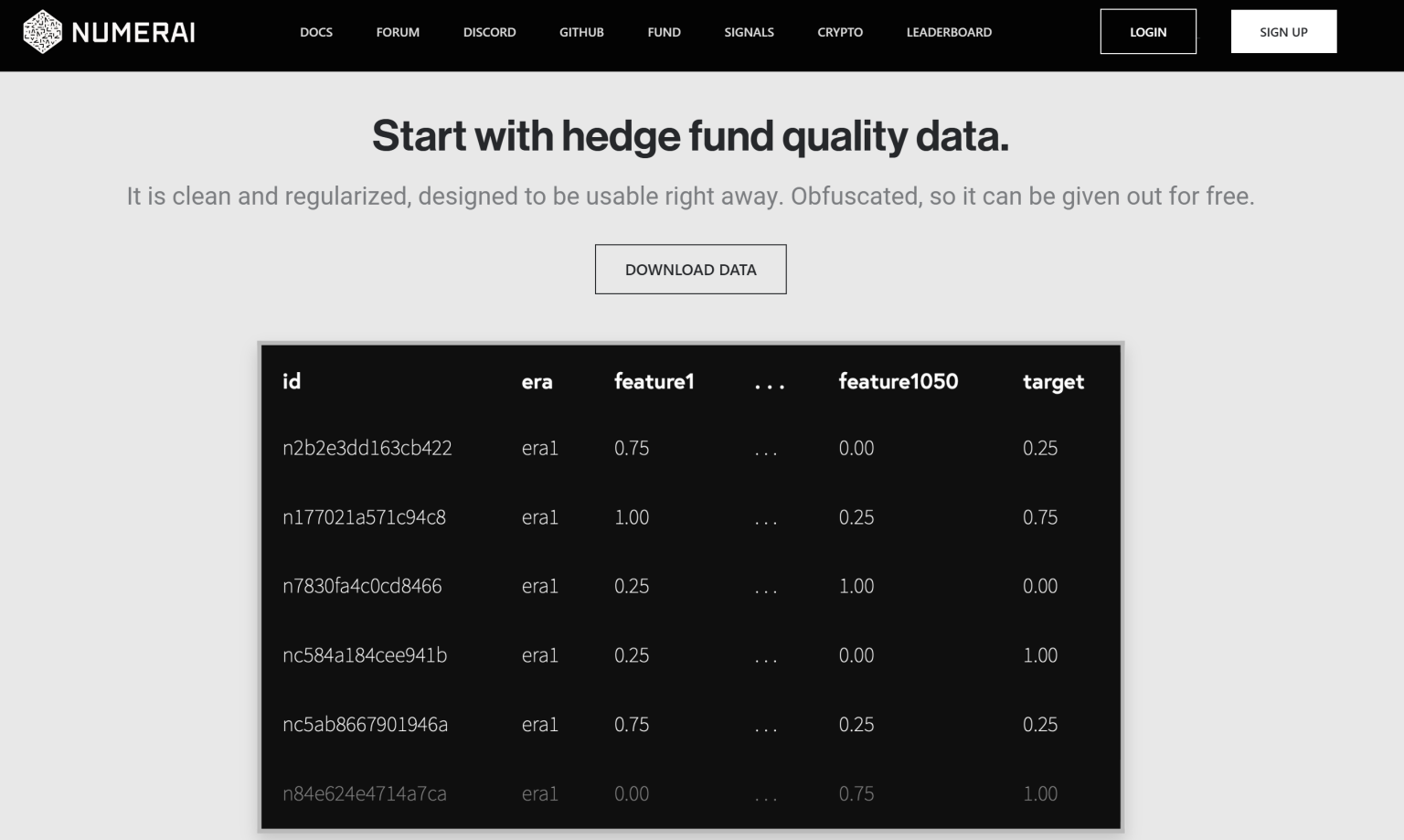Click the ellipsis column header in the table
Viewport: 1404px width, 840px height.
click(x=769, y=383)
